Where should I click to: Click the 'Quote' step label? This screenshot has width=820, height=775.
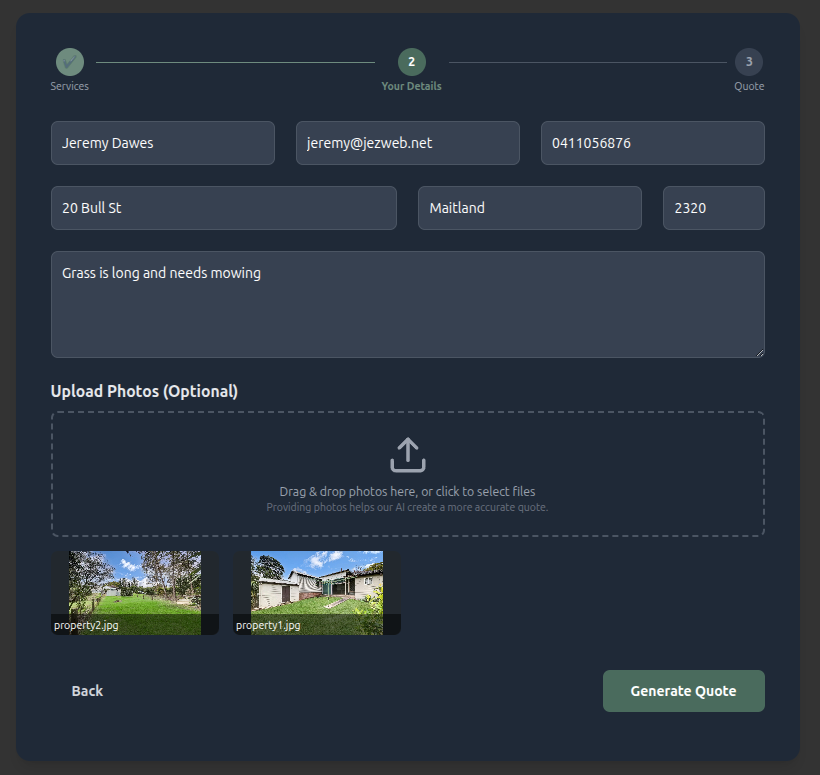coord(748,86)
